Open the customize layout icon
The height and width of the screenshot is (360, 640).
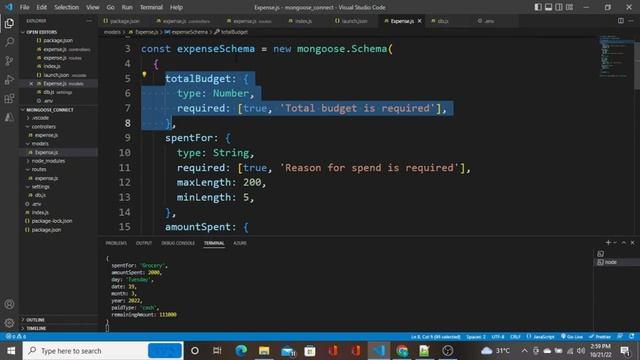click(x=569, y=7)
